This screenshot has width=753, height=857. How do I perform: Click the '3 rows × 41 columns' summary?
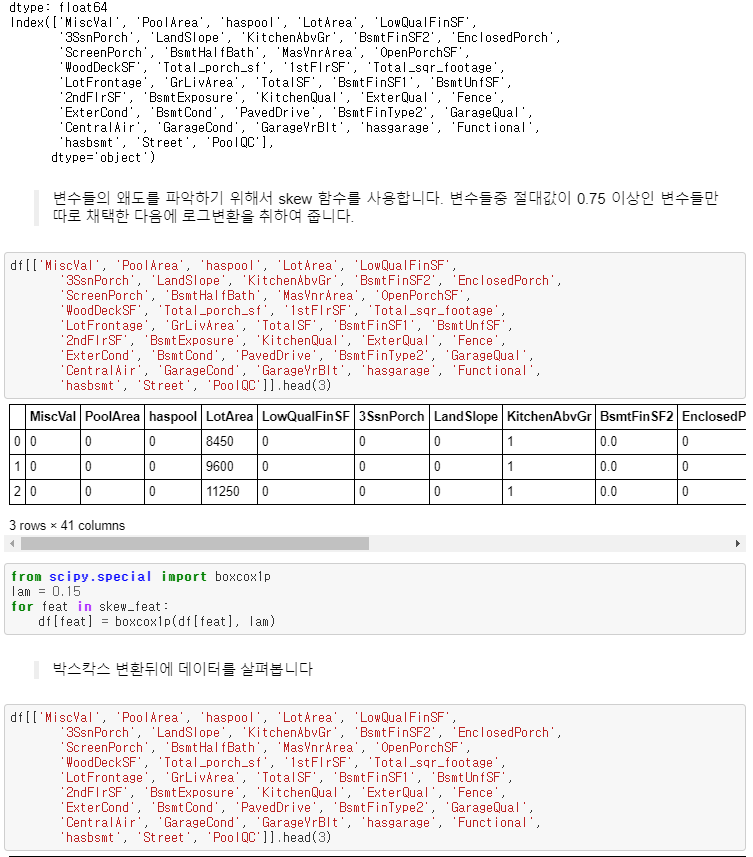(67, 526)
